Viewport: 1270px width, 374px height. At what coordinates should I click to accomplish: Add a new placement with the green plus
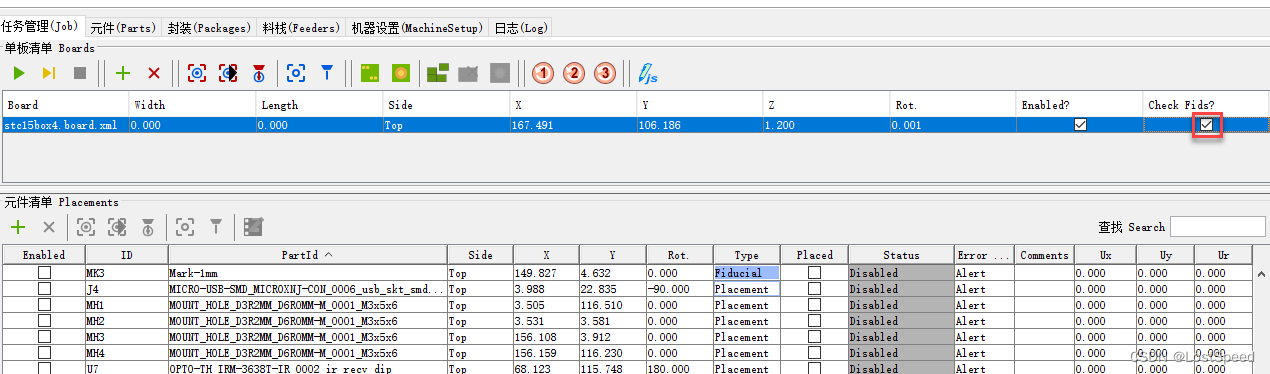pos(18,227)
